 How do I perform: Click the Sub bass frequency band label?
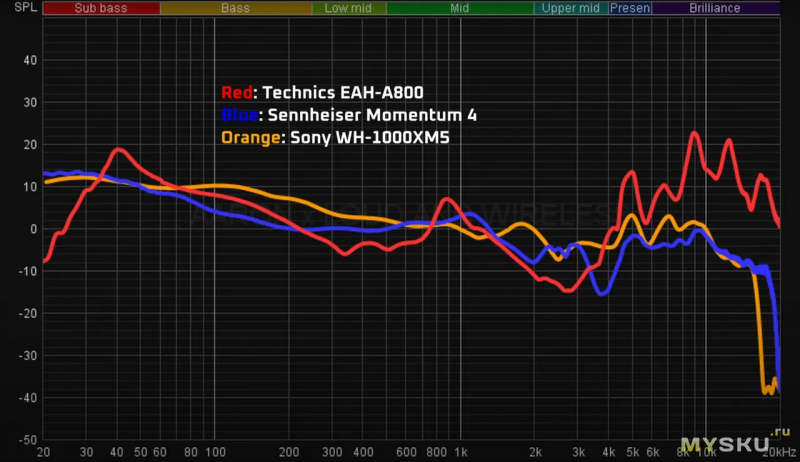pos(101,8)
